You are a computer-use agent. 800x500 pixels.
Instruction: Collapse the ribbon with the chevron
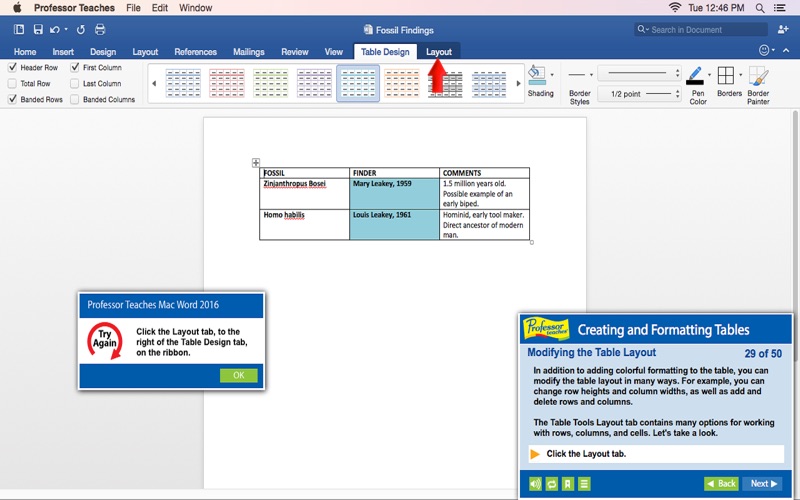click(786, 50)
